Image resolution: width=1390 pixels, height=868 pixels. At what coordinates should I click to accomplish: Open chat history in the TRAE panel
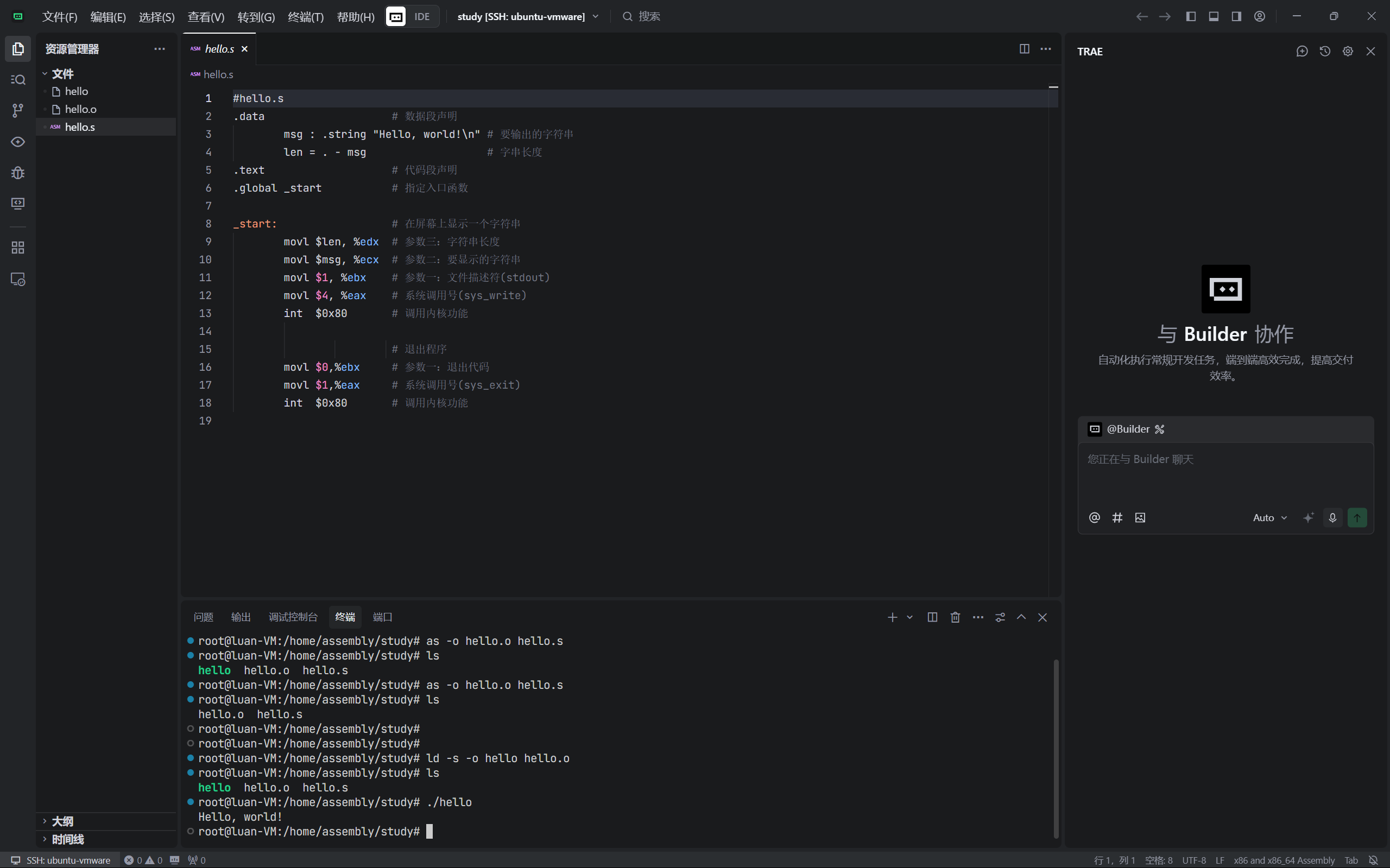click(x=1324, y=51)
